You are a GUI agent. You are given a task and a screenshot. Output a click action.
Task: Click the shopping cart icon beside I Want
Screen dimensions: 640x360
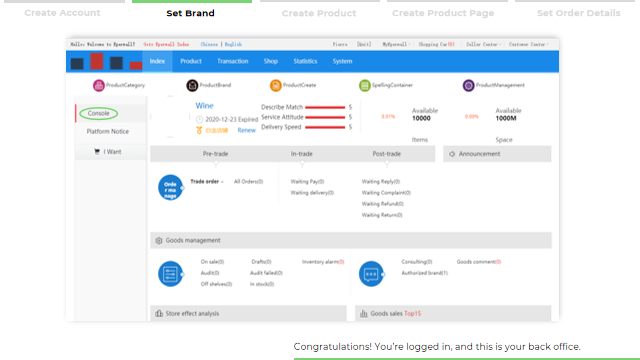pos(97,151)
